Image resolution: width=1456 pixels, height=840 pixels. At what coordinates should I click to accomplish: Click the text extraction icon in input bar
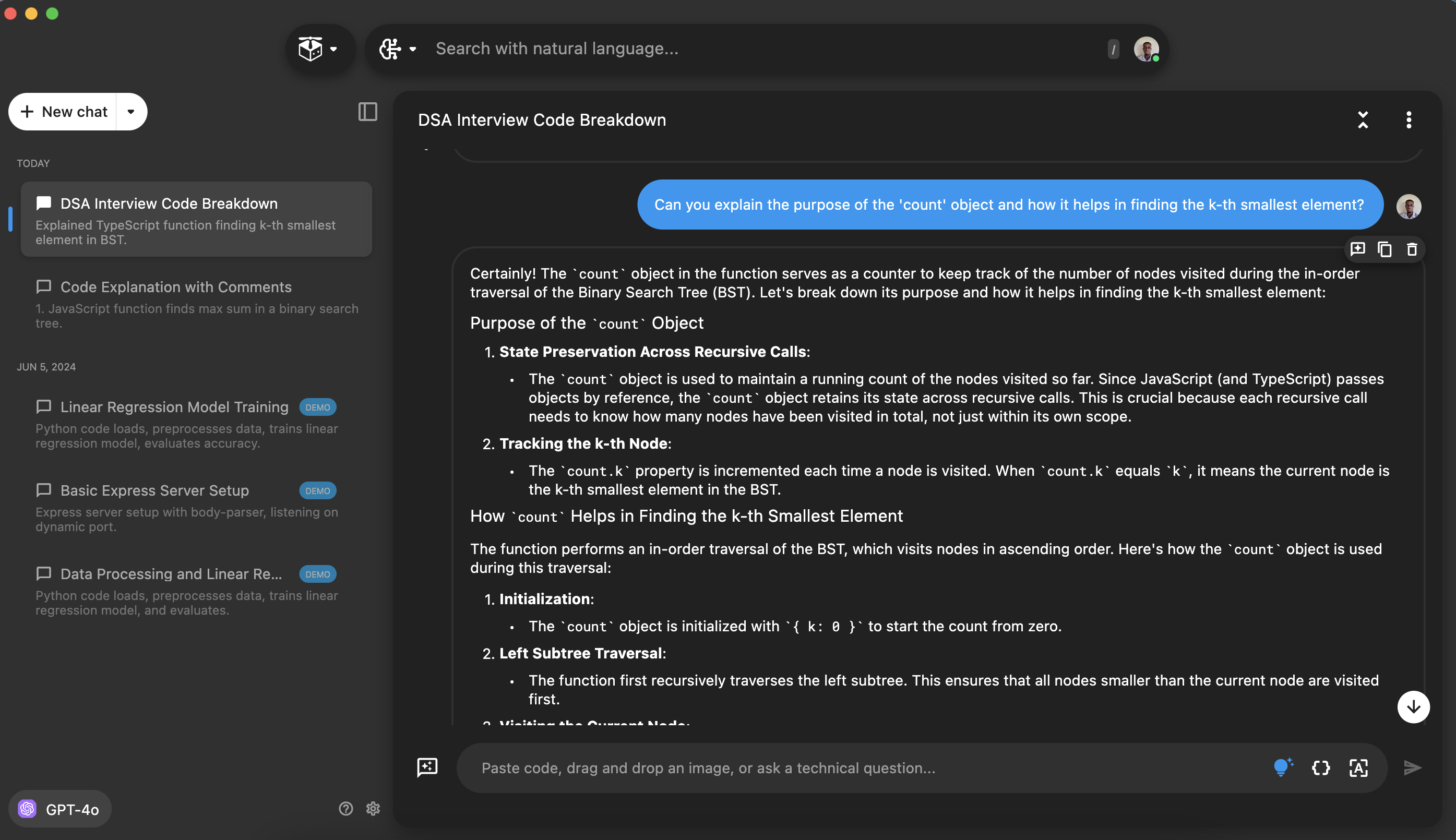[1358, 767]
